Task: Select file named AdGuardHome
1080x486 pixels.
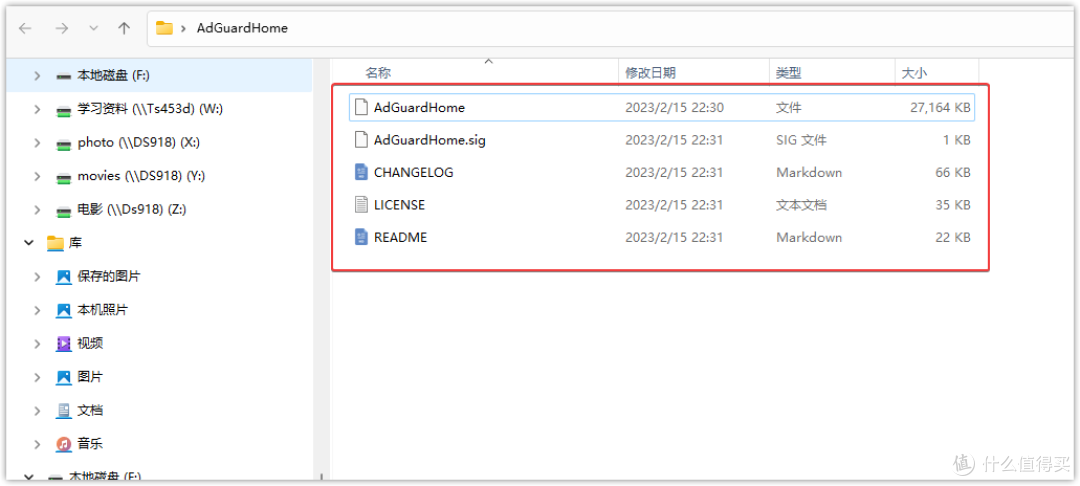Action: coord(419,107)
